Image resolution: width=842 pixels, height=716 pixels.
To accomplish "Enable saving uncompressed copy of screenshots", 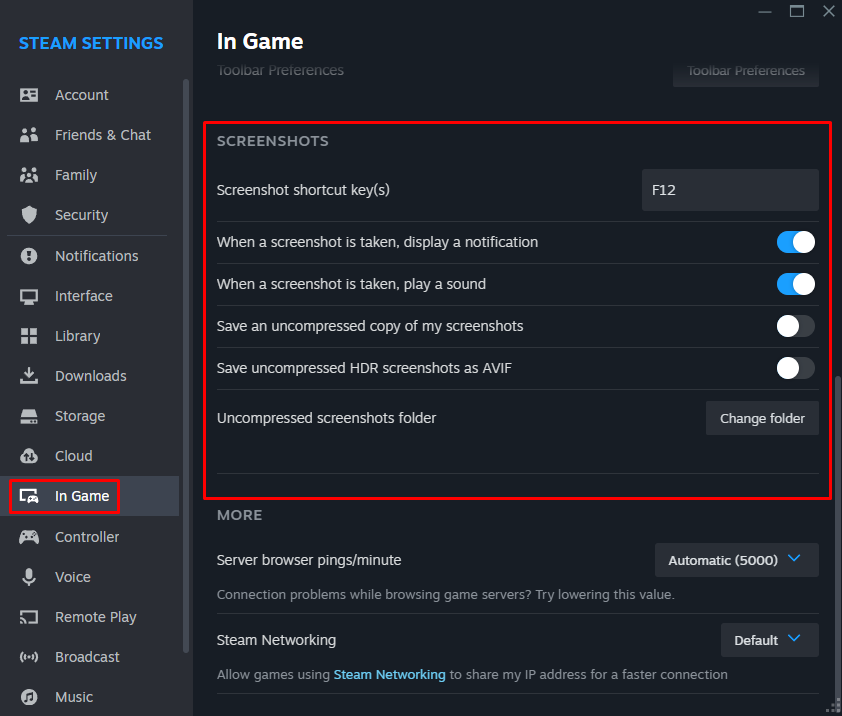I will pyautogui.click(x=795, y=326).
